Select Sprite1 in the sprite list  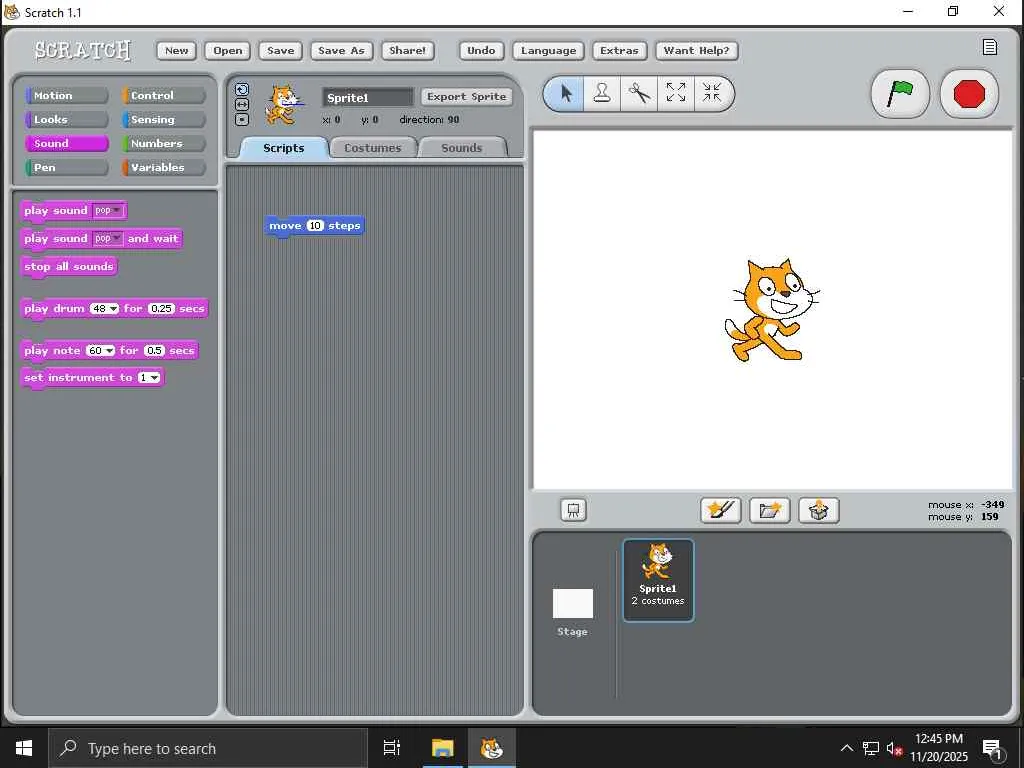tap(658, 580)
